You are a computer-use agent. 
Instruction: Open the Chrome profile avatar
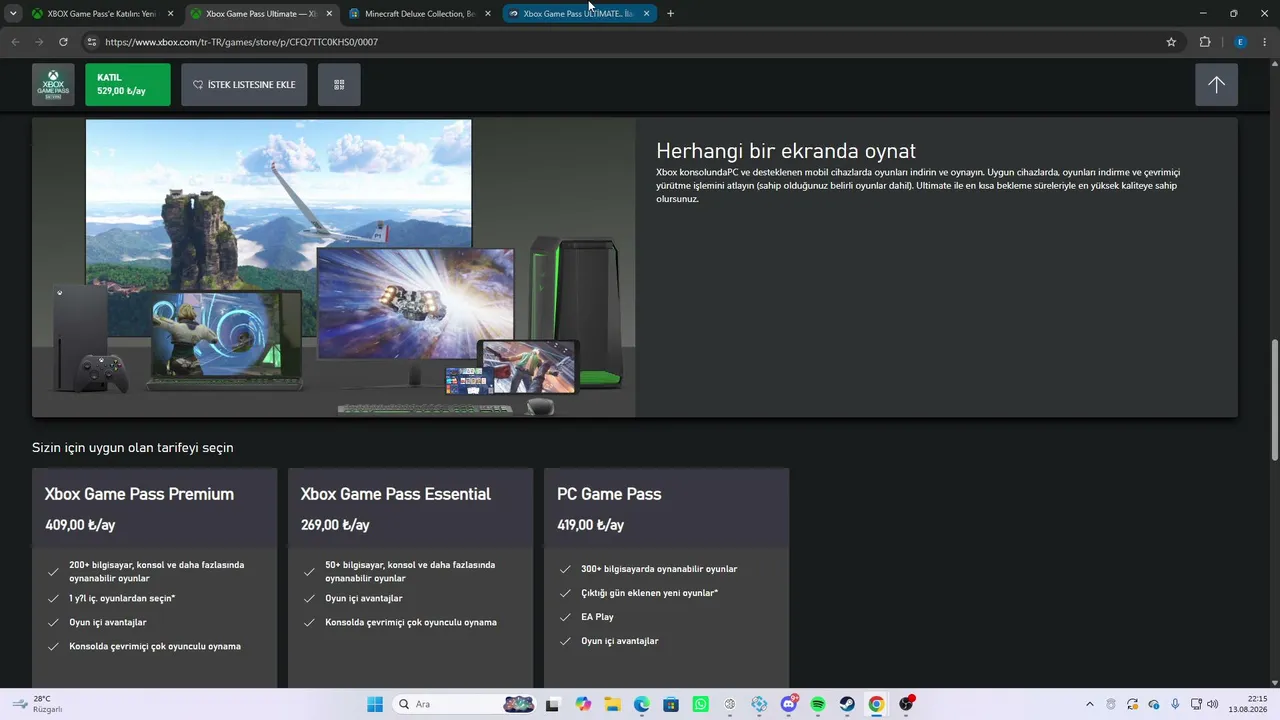[x=1240, y=42]
